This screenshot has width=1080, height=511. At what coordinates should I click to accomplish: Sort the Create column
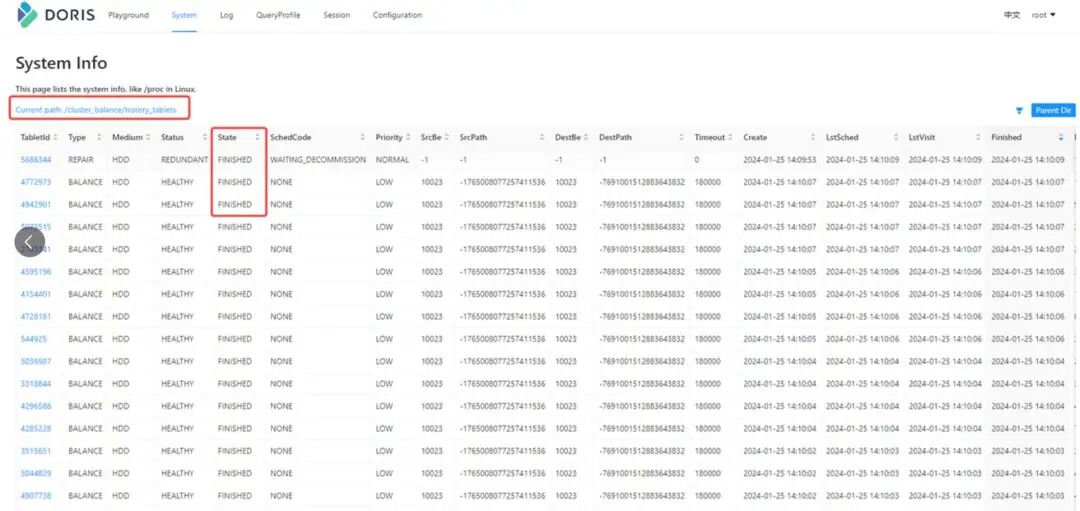point(813,138)
